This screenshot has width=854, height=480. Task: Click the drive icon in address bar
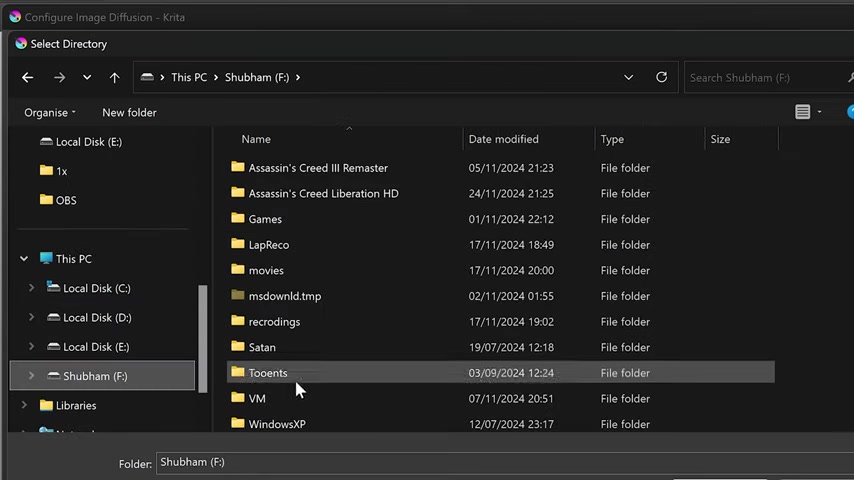[147, 77]
